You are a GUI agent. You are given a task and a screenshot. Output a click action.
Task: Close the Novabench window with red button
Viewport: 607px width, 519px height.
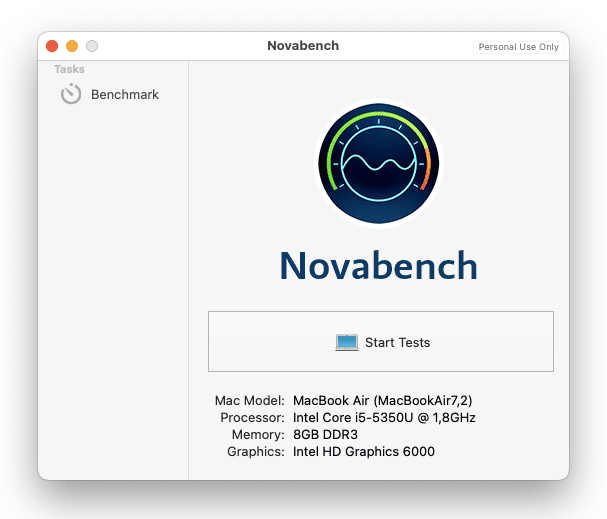(52, 46)
